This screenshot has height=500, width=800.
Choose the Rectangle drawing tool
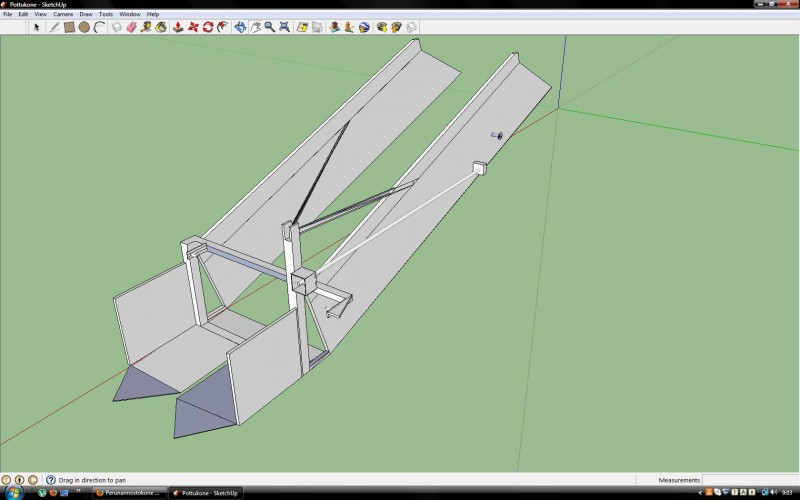[x=69, y=27]
